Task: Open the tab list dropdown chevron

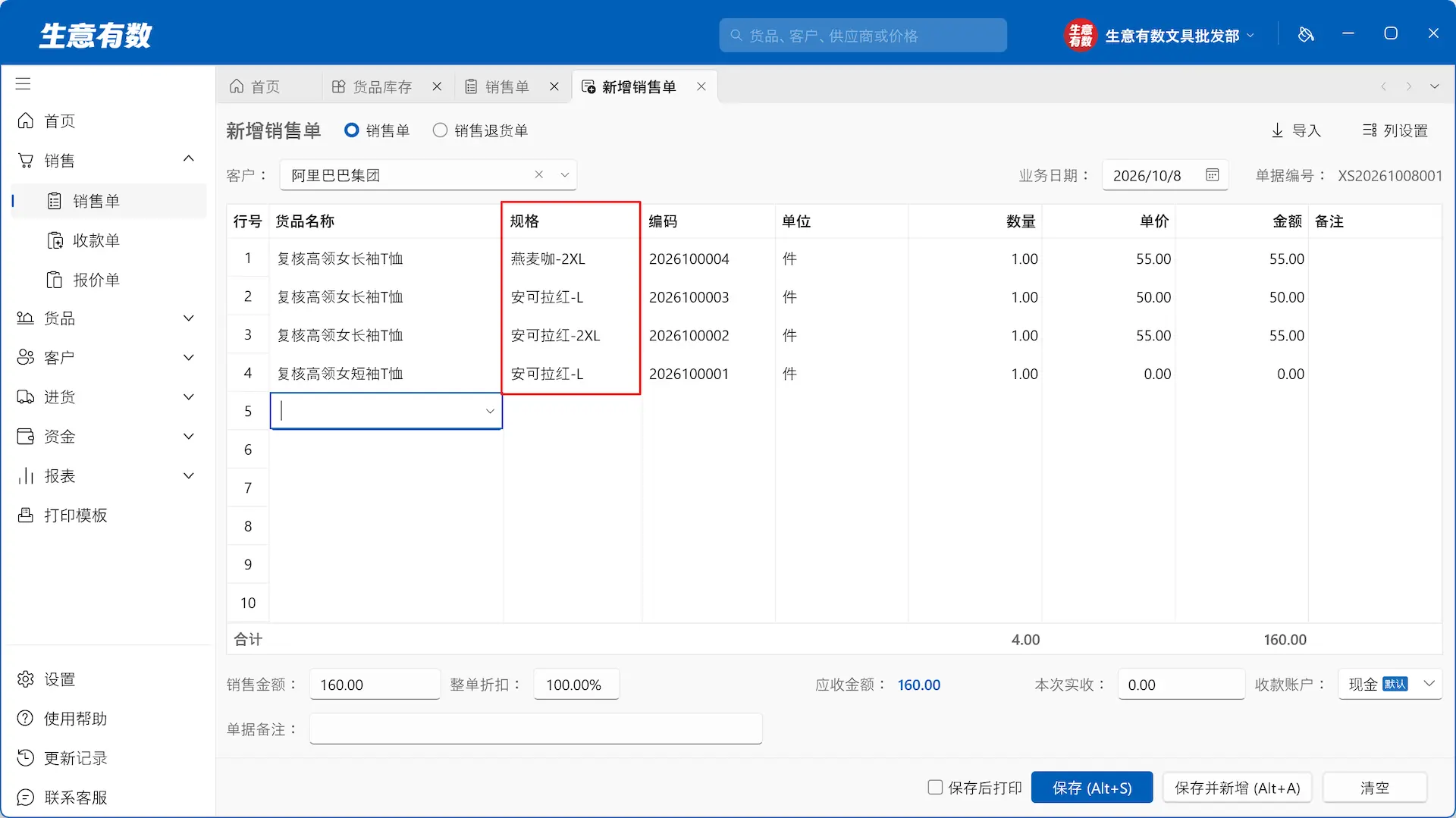Action: 1434,86
